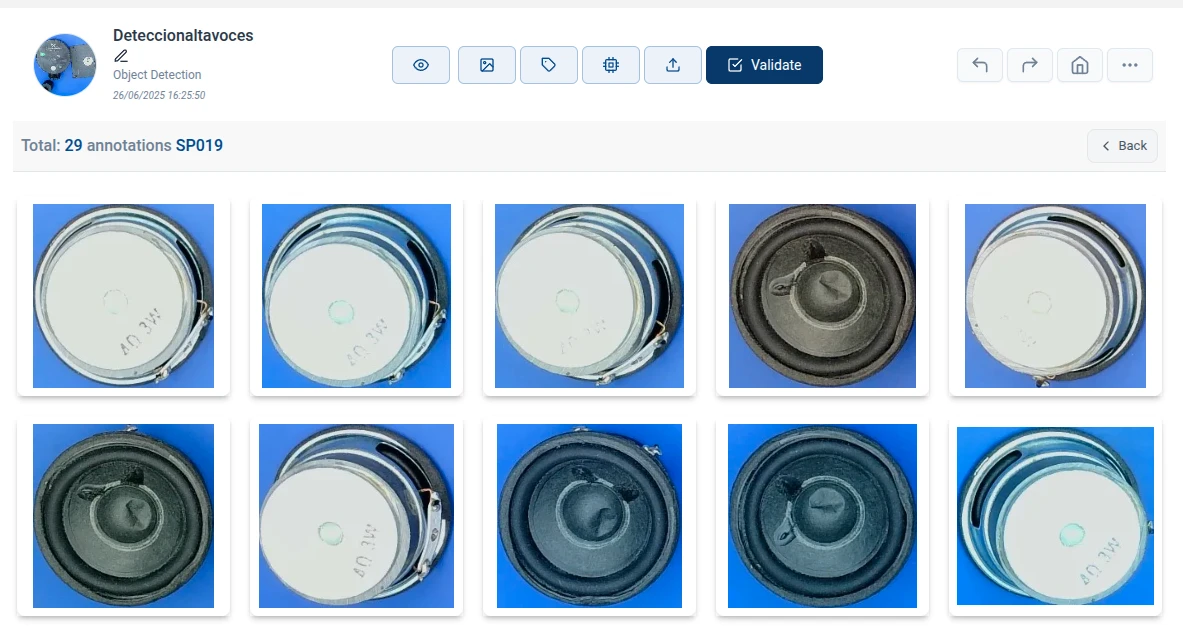Launch the AI model chip tool

pyautogui.click(x=610, y=64)
